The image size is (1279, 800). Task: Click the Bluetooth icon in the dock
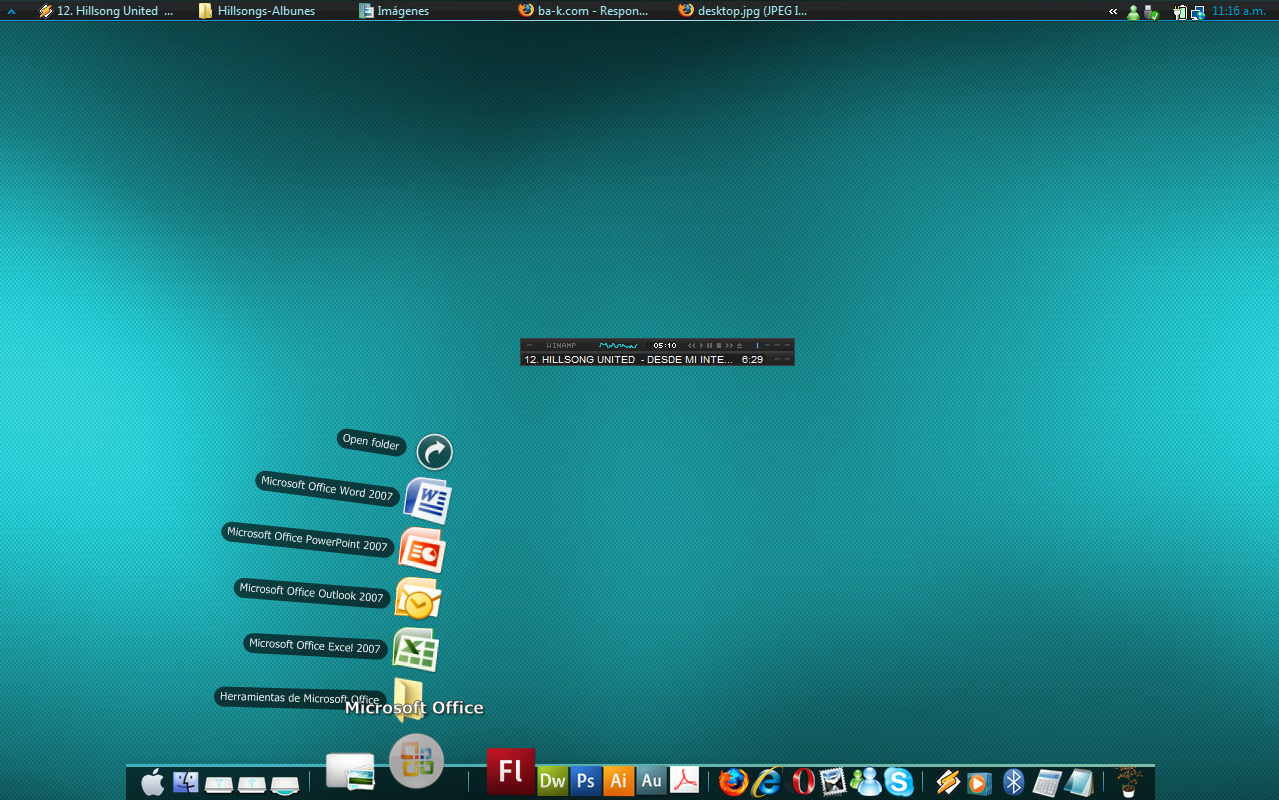pyautogui.click(x=1014, y=782)
